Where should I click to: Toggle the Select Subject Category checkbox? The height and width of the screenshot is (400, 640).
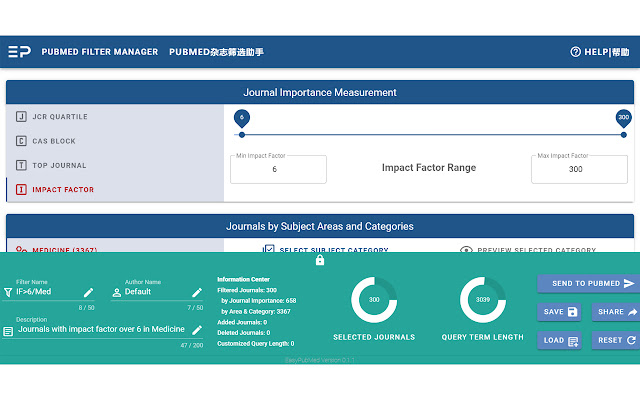pyautogui.click(x=268, y=250)
